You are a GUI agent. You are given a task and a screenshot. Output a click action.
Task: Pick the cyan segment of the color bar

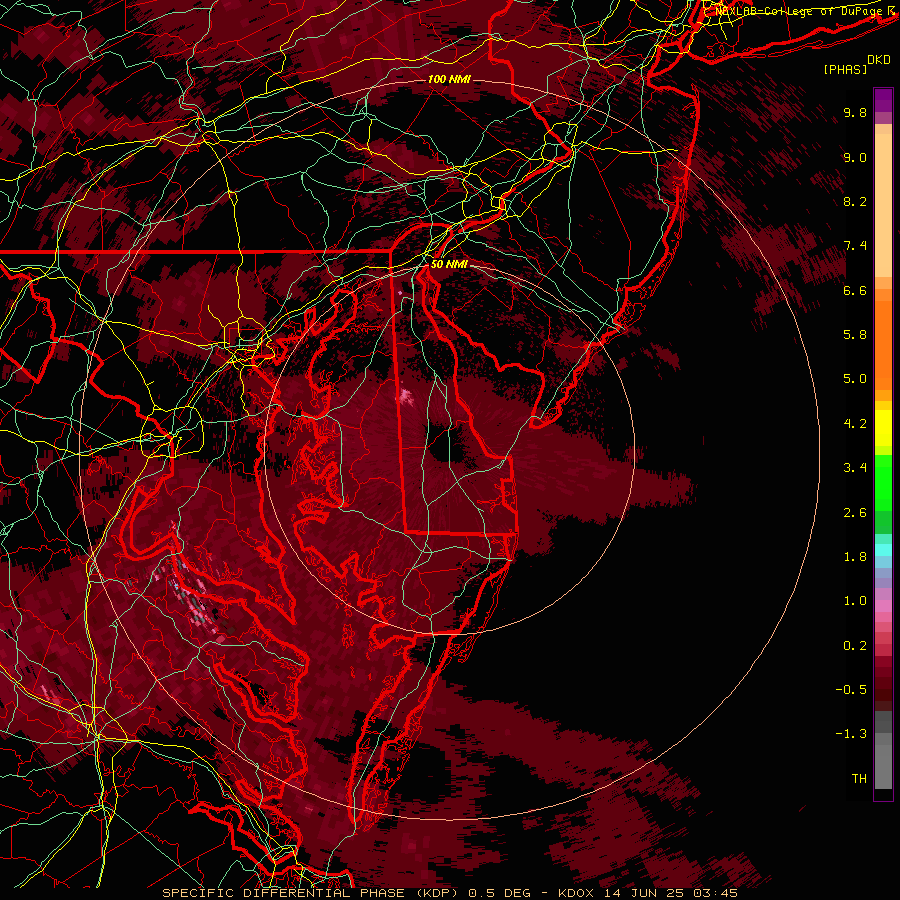point(883,550)
